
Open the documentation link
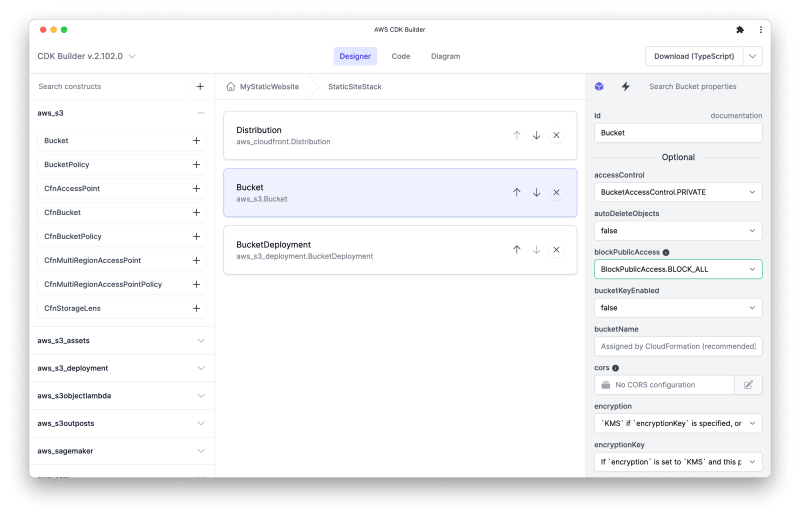pos(736,116)
